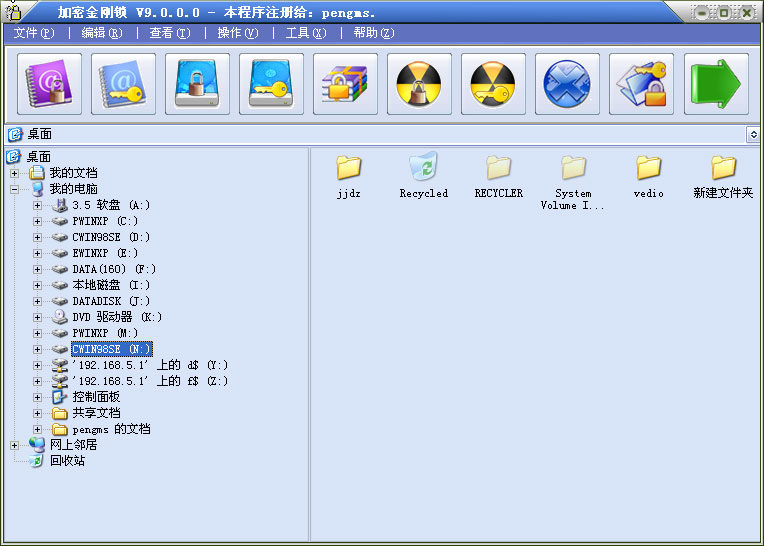The width and height of the screenshot is (764, 546).
Task: Open the 帮助 menu
Action: 373,33
